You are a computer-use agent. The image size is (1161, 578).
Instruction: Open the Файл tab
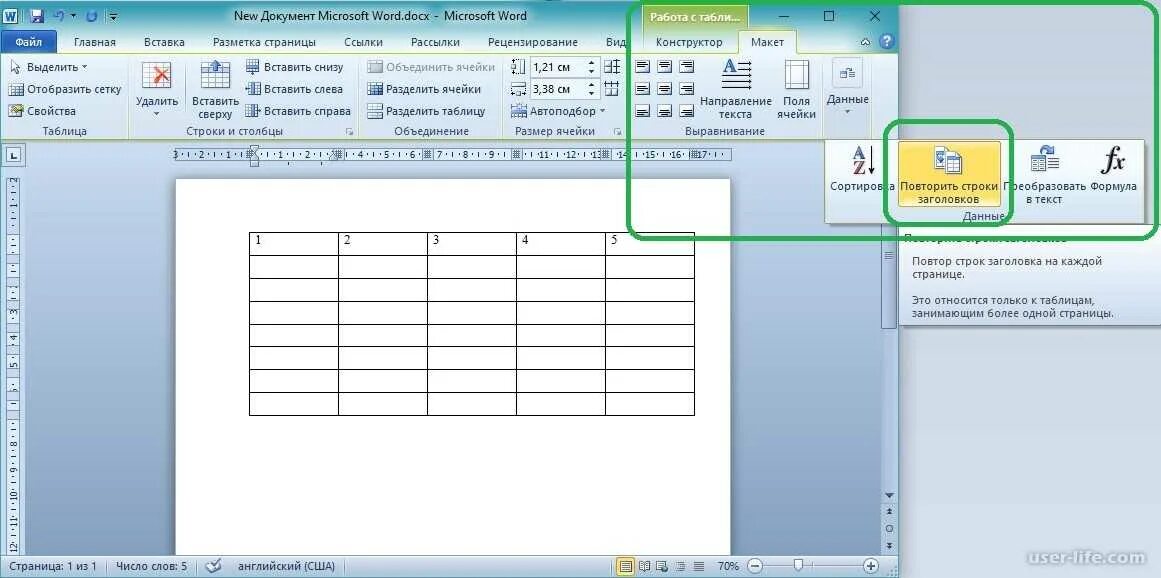pos(28,42)
